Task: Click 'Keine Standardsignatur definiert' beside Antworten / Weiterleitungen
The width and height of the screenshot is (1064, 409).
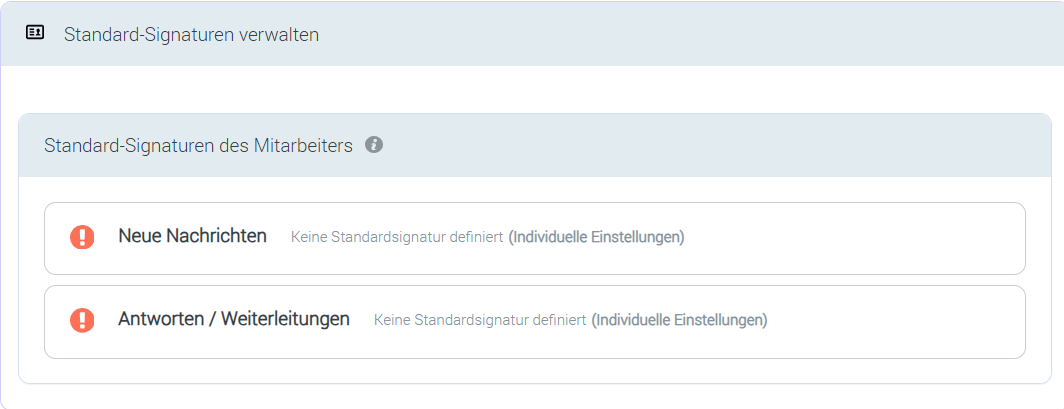Action: pyautogui.click(x=480, y=321)
